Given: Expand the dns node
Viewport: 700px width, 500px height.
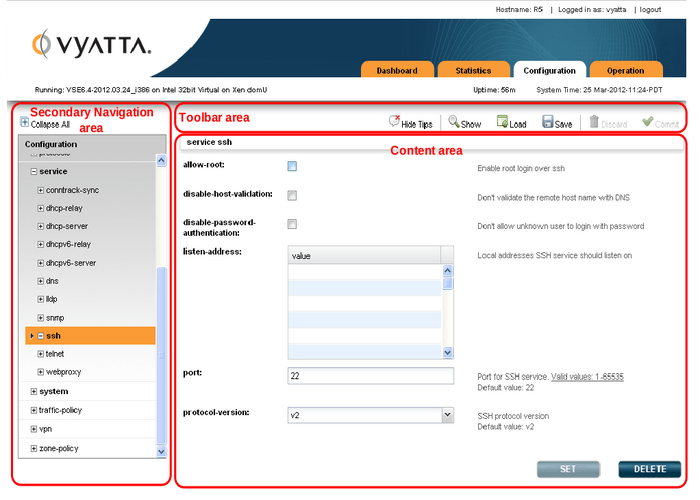Looking at the screenshot, I should pyautogui.click(x=41, y=281).
